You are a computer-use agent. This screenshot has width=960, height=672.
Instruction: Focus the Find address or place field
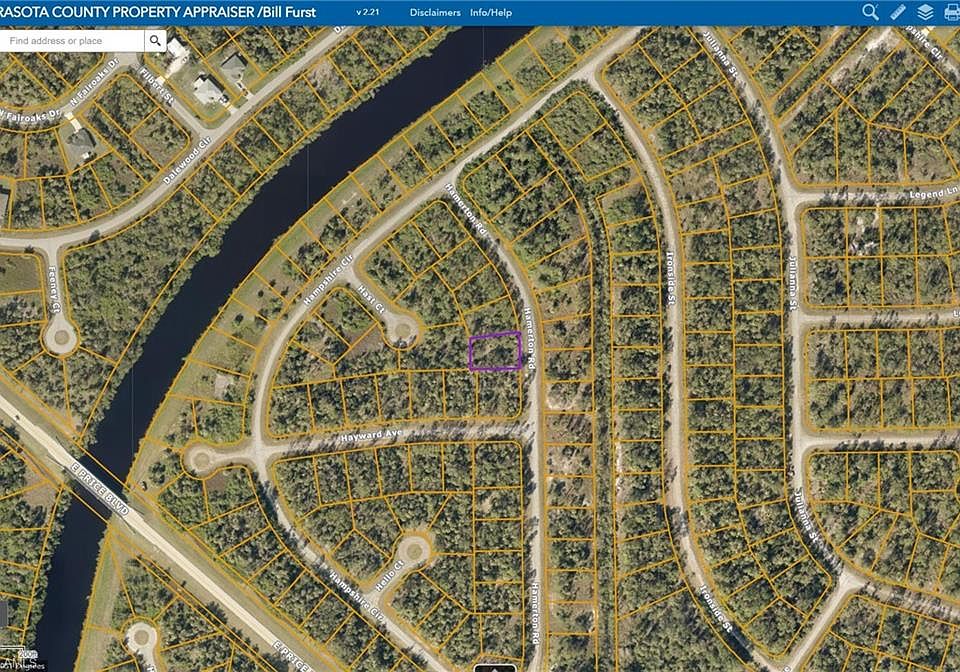(72, 40)
